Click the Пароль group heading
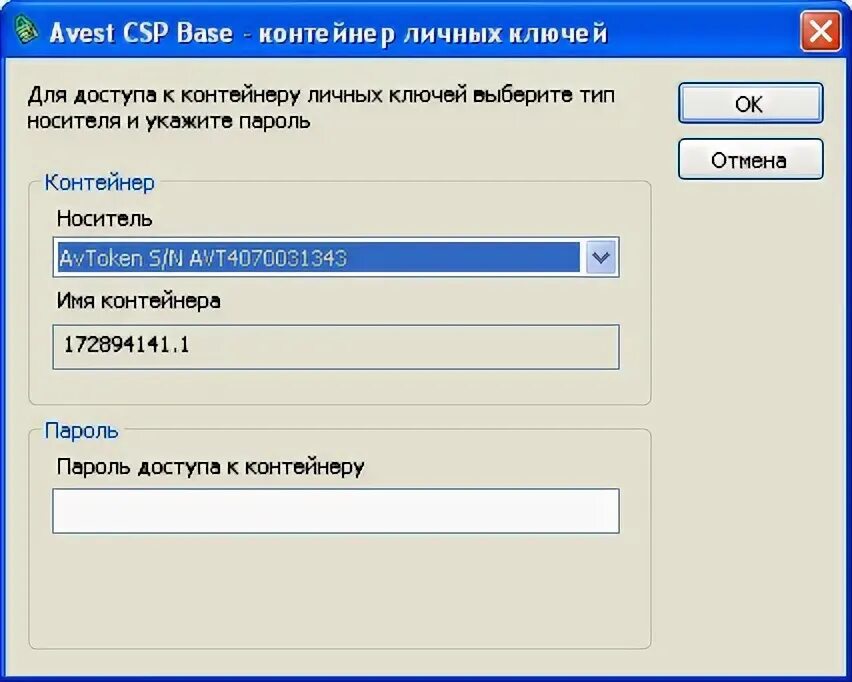Viewport: 852px width, 682px height. point(82,430)
